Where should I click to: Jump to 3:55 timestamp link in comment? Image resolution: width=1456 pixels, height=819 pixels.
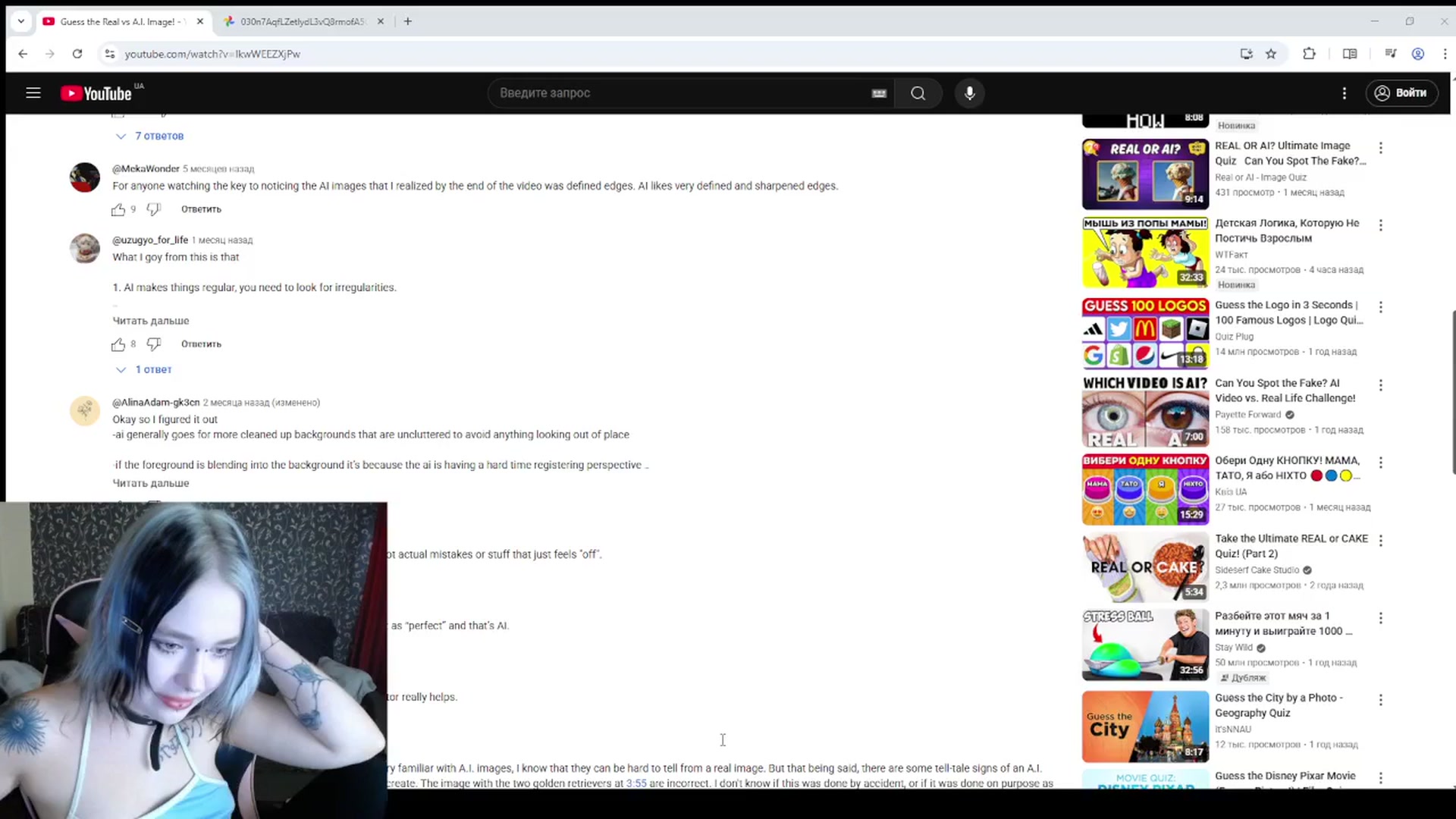[636, 783]
